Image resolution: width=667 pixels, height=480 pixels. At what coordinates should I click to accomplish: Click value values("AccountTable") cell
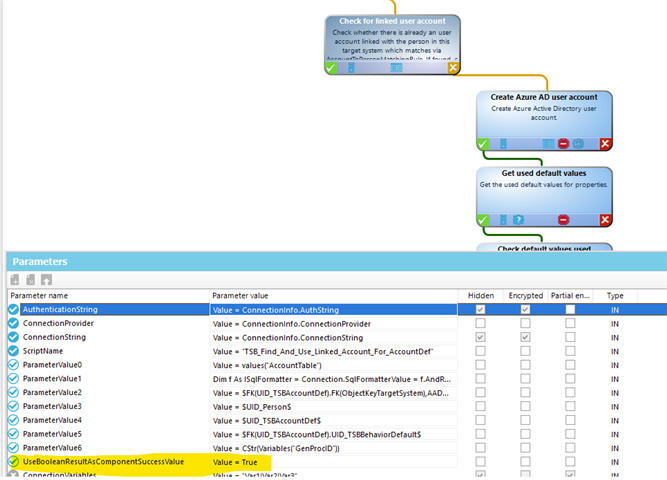pos(334,365)
